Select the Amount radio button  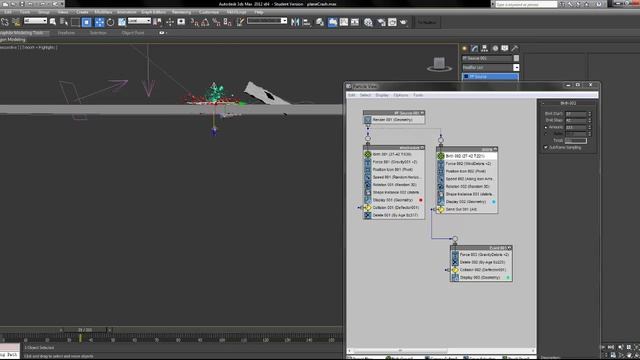[546, 127]
